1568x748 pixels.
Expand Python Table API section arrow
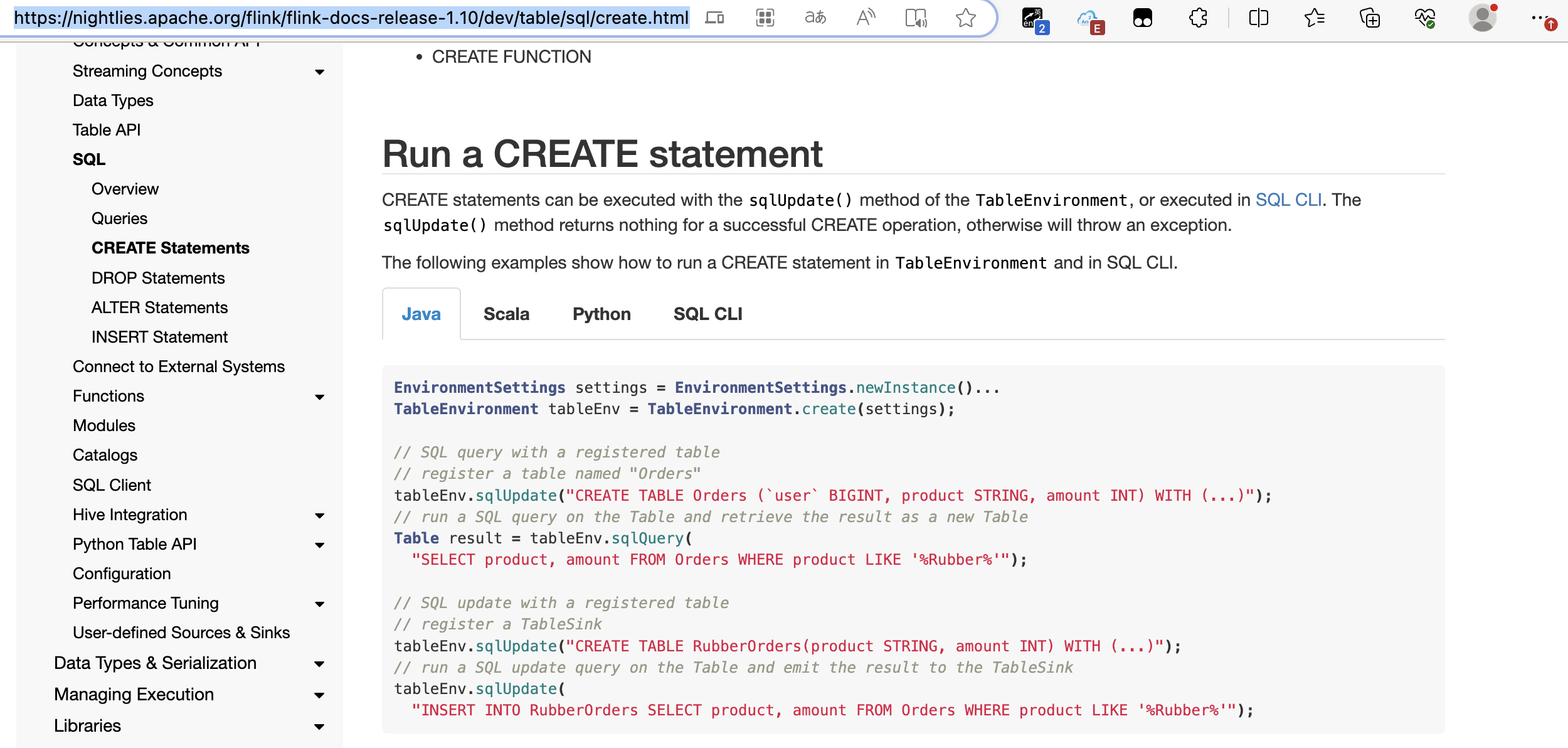pos(320,545)
